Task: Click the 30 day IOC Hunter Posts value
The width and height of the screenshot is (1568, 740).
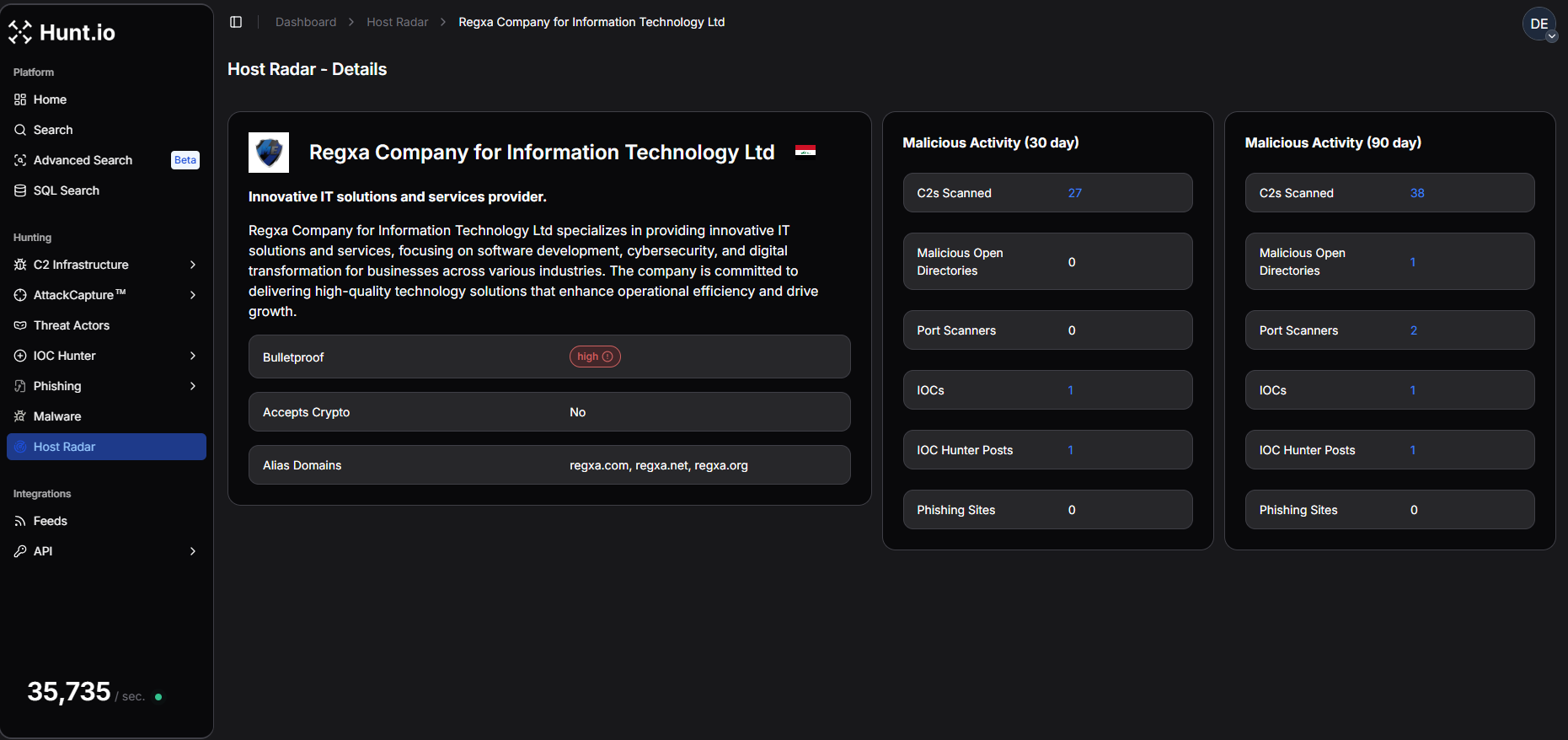Action: point(1071,450)
